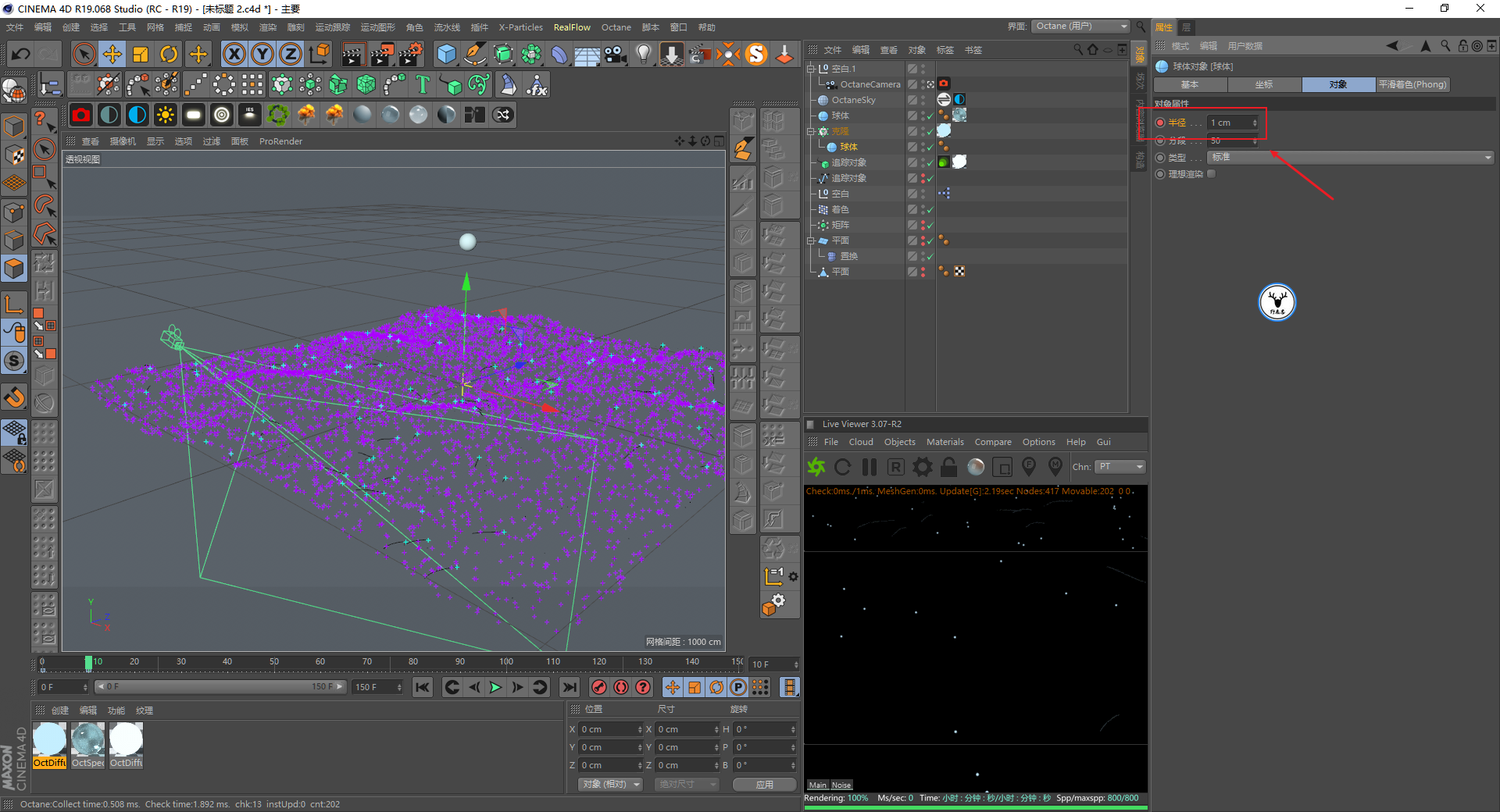
Task: Toggle the X axis lock
Action: 234,54
